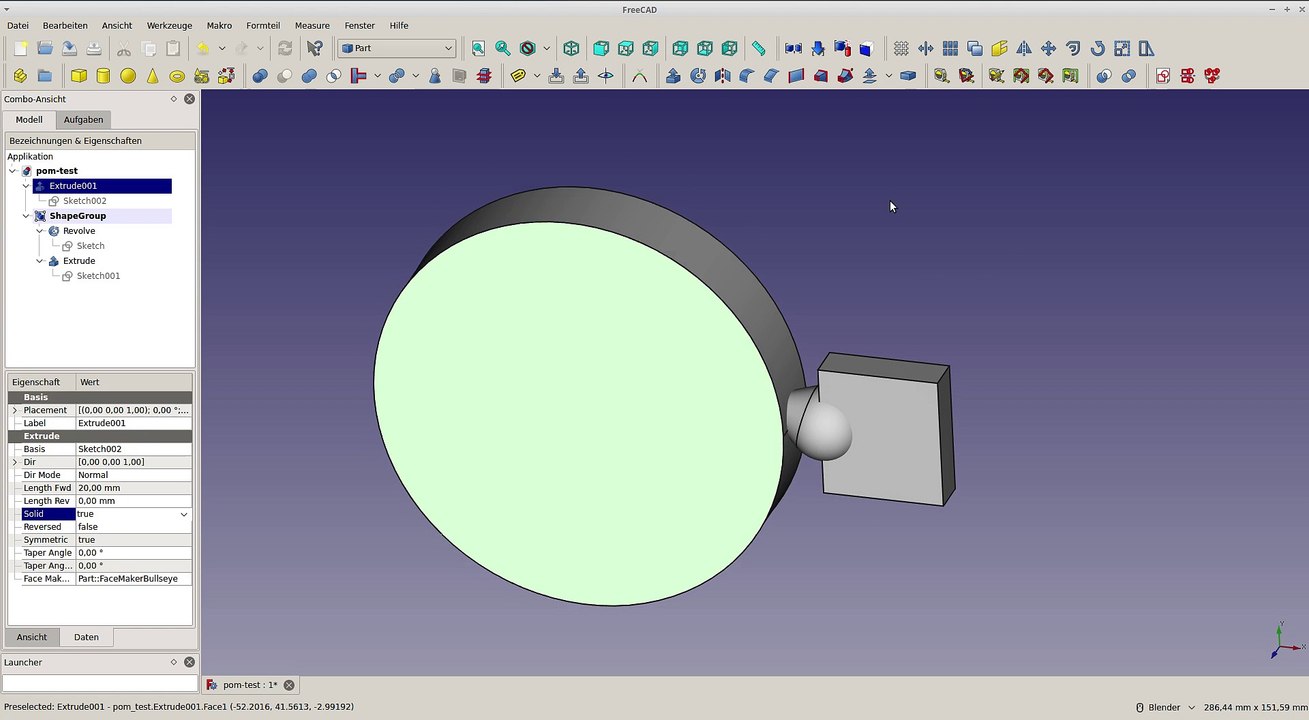Screen dimensions: 1309x720
Task: Create a cylinder primitive
Action: click(x=103, y=76)
